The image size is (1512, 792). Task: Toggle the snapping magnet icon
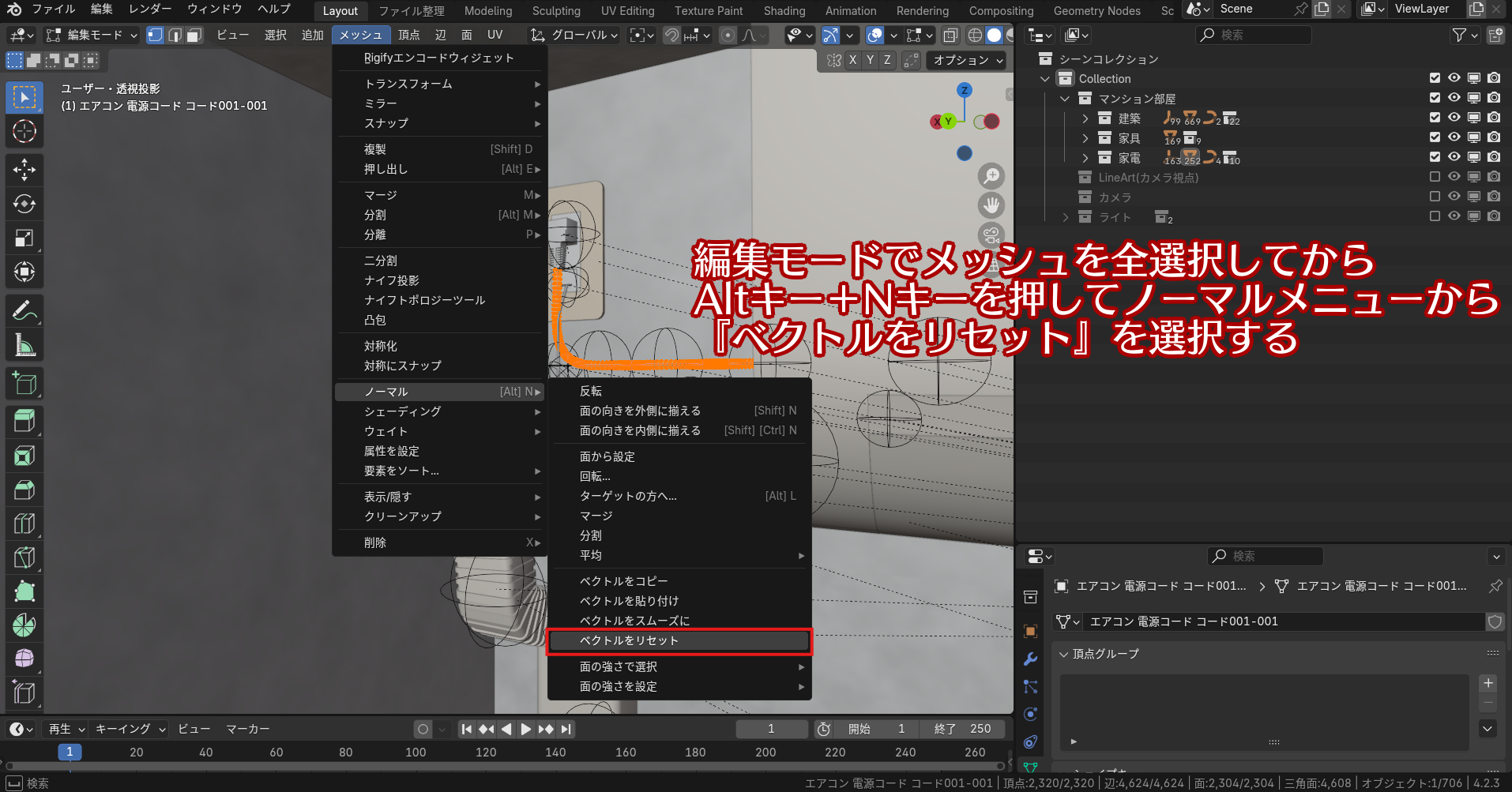tap(671, 35)
